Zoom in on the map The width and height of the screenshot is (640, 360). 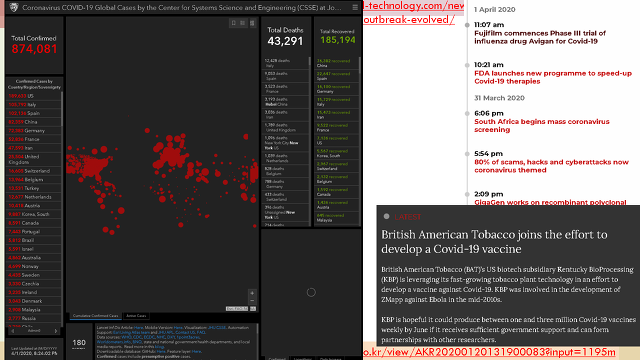tap(252, 293)
